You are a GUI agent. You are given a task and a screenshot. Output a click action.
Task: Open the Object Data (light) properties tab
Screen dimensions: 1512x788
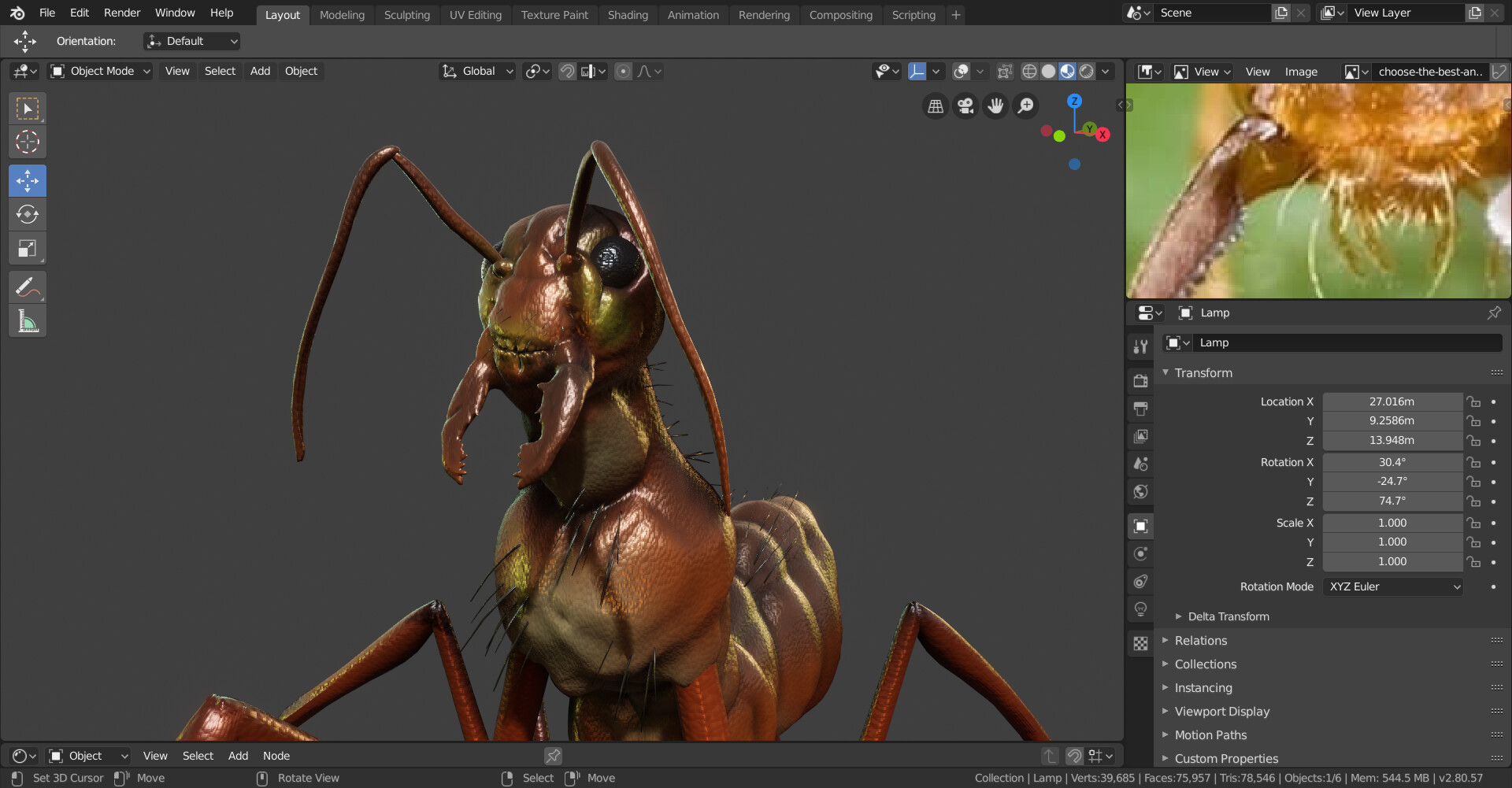point(1140,609)
